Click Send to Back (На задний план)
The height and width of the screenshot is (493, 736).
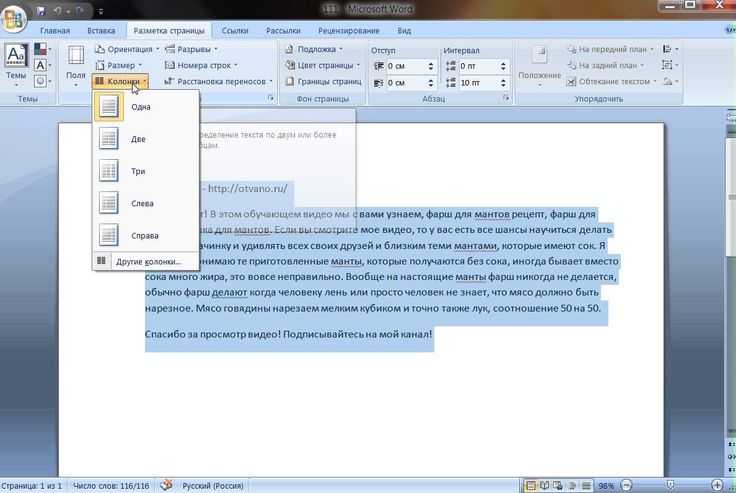pos(606,65)
